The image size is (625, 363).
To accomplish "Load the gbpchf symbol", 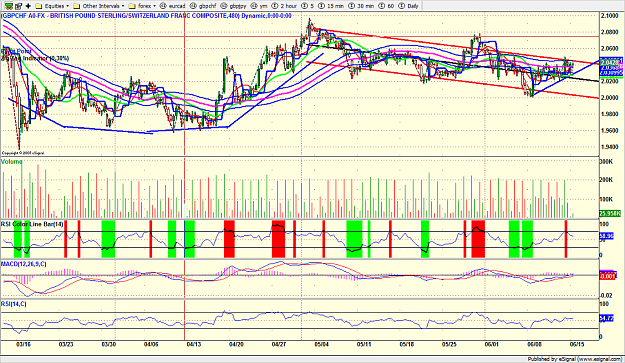I will coord(203,6).
